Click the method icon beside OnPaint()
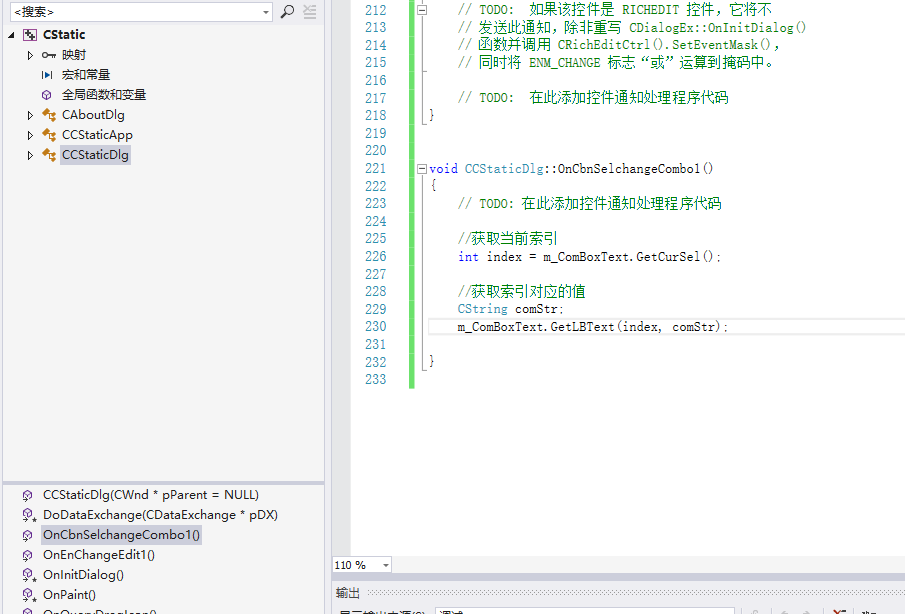905x614 pixels. [28, 595]
